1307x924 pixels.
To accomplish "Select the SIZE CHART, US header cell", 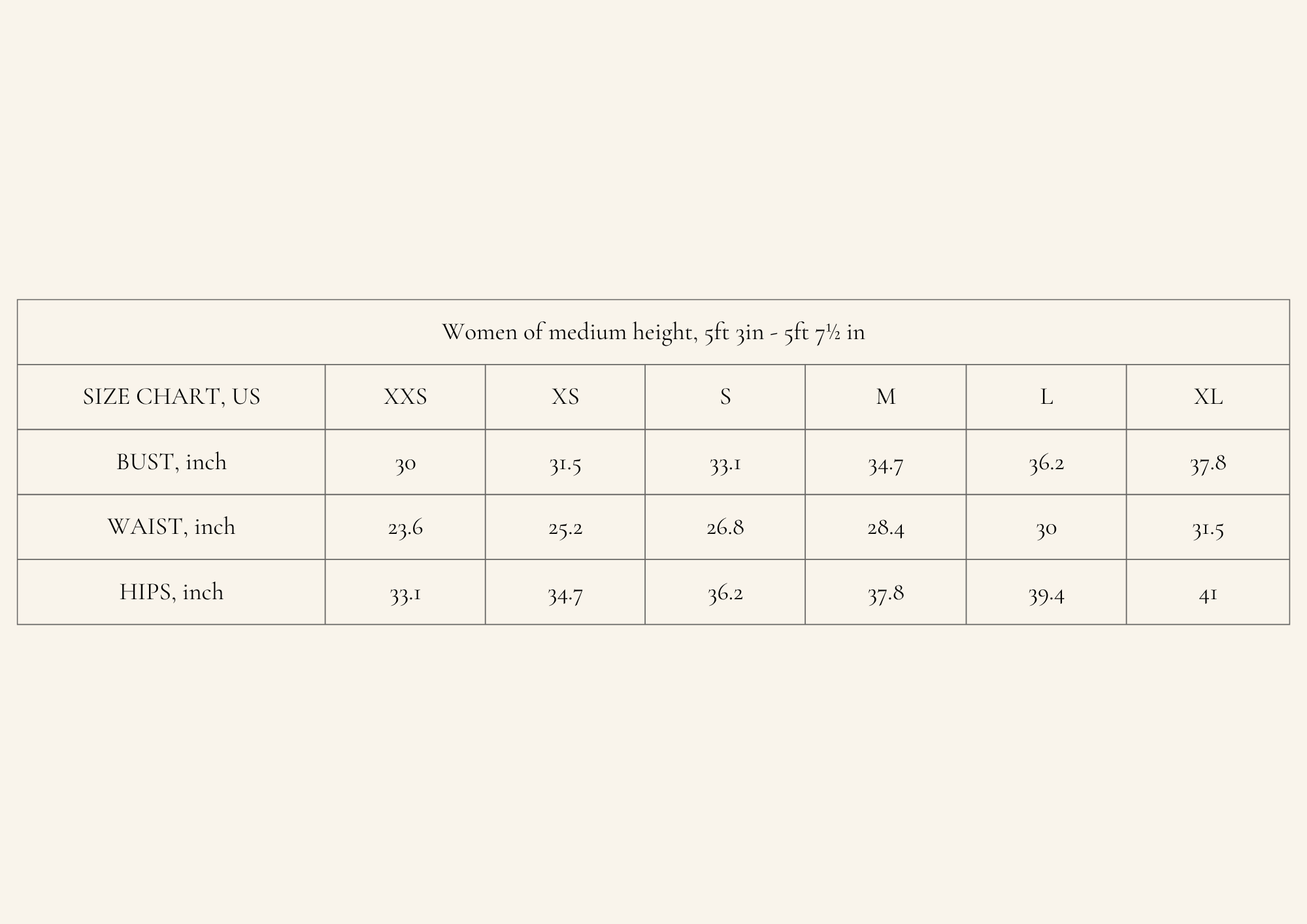I will (x=171, y=397).
